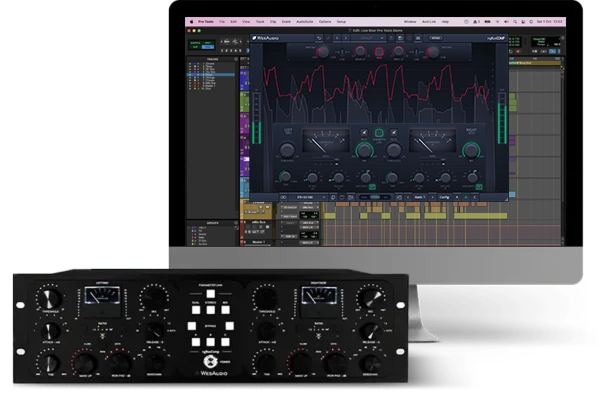600x404 pixels.
Task: Click the Dual button on hardware unit
Action: click(196, 310)
